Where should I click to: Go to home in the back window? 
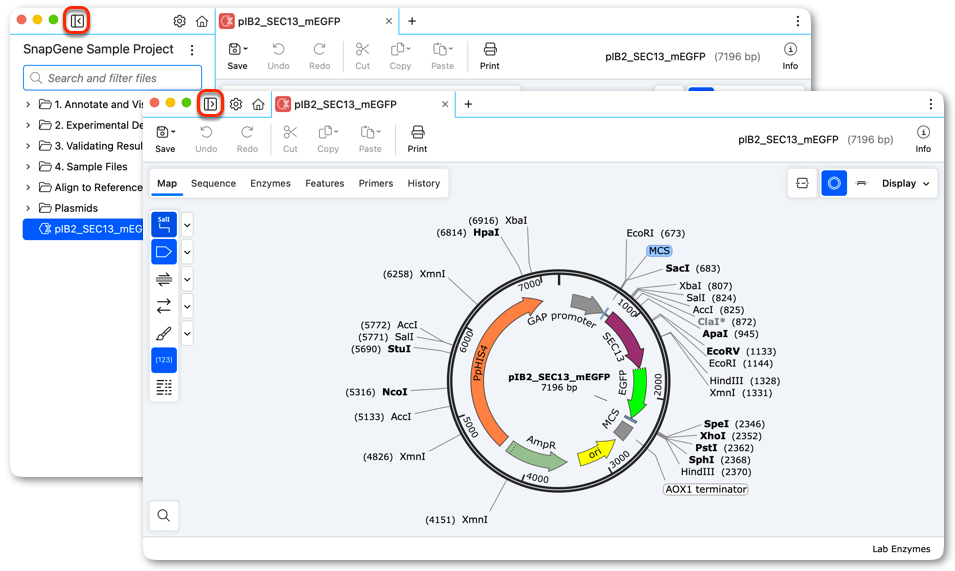(202, 21)
